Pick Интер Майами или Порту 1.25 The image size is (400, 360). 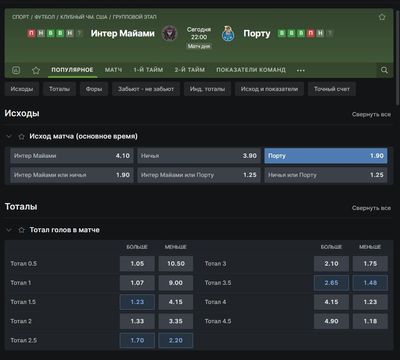(199, 175)
